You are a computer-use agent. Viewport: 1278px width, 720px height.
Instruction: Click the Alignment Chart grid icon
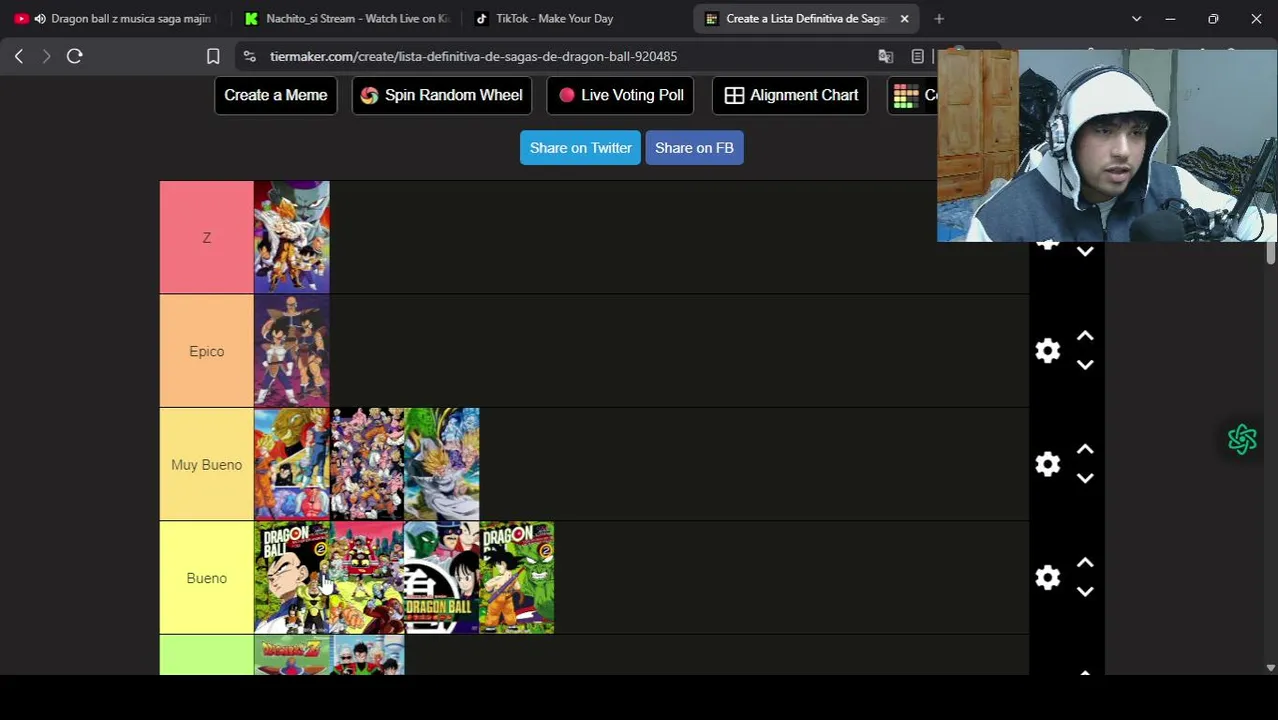pos(734,95)
